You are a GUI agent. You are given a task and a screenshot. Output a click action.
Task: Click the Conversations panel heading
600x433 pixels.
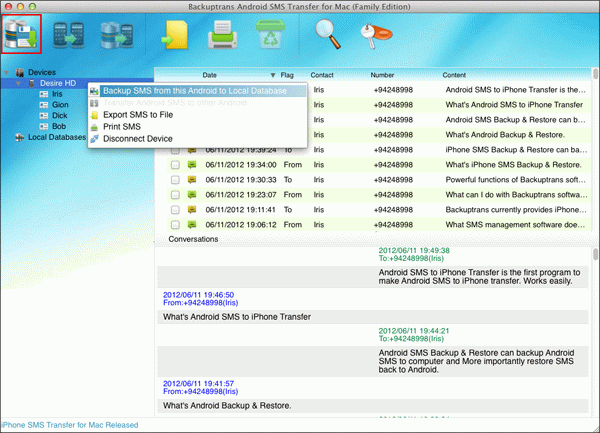tap(193, 239)
